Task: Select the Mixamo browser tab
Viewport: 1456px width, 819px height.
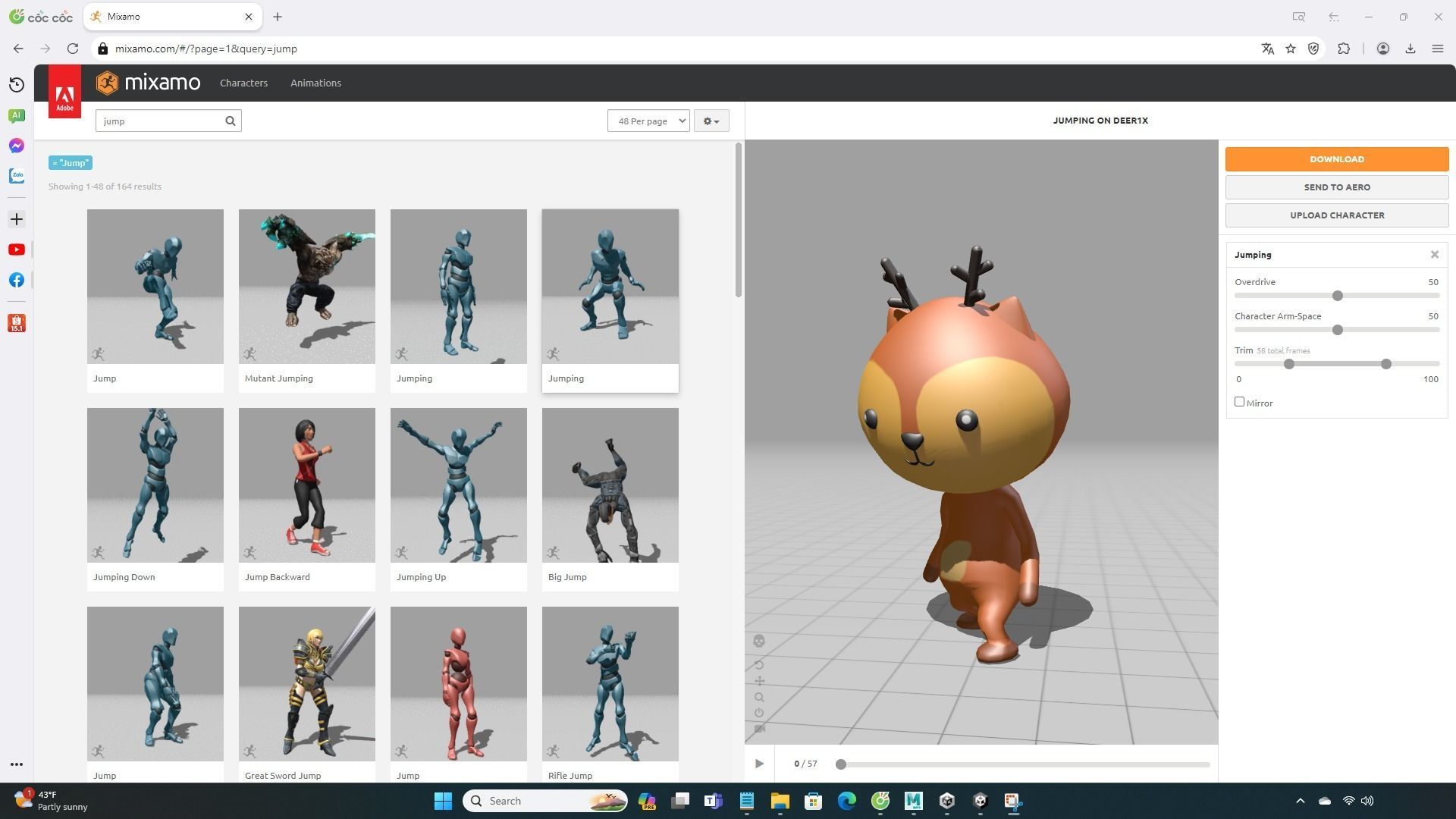Action: [173, 17]
